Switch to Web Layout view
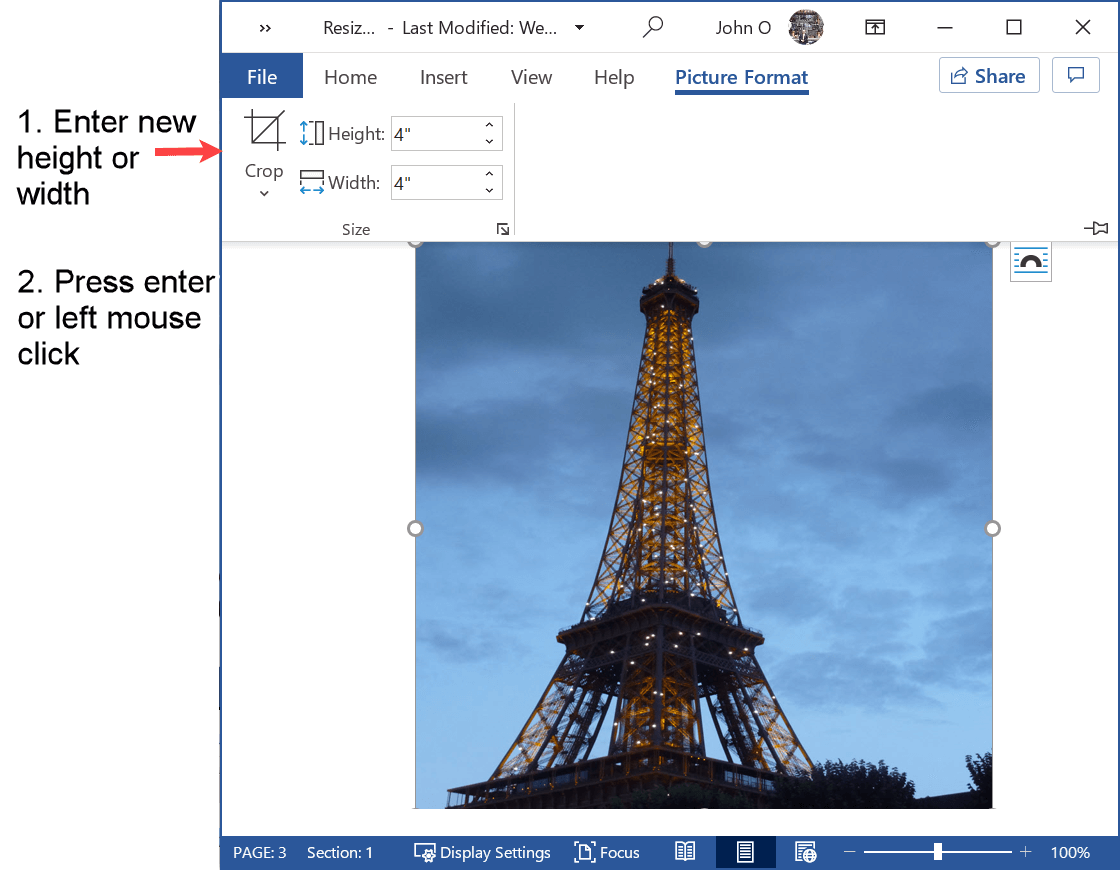The height and width of the screenshot is (870, 1120). coord(805,852)
